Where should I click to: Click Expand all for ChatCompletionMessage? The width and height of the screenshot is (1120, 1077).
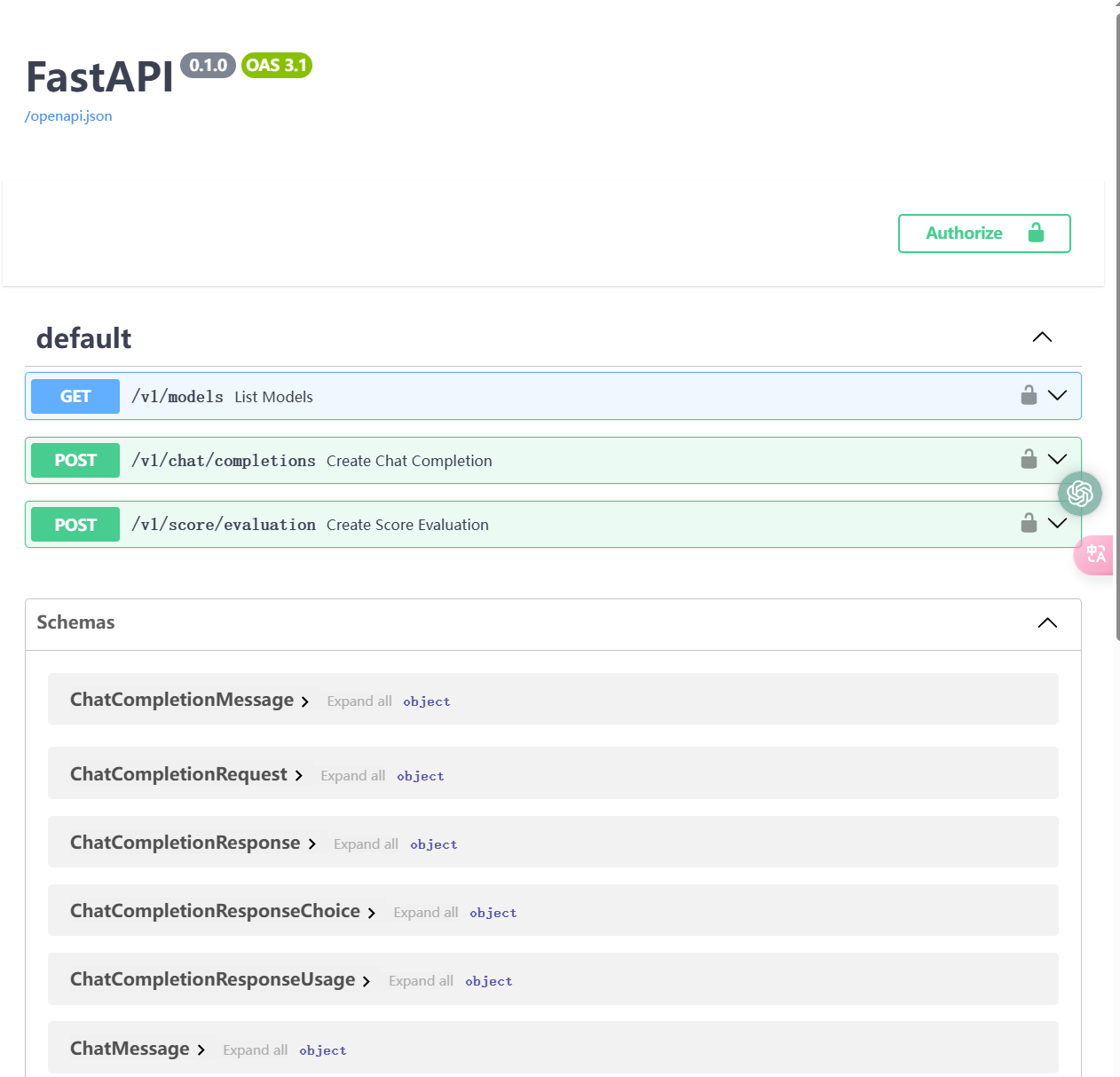(x=359, y=701)
